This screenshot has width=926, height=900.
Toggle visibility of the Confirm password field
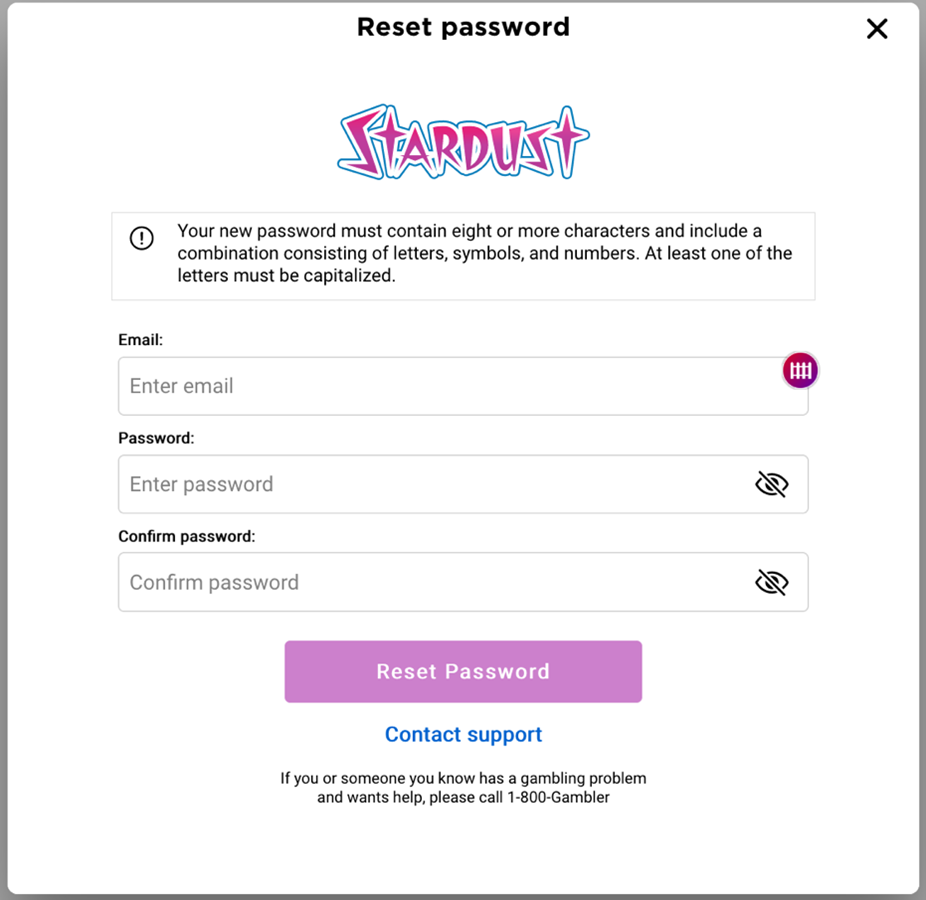771,582
